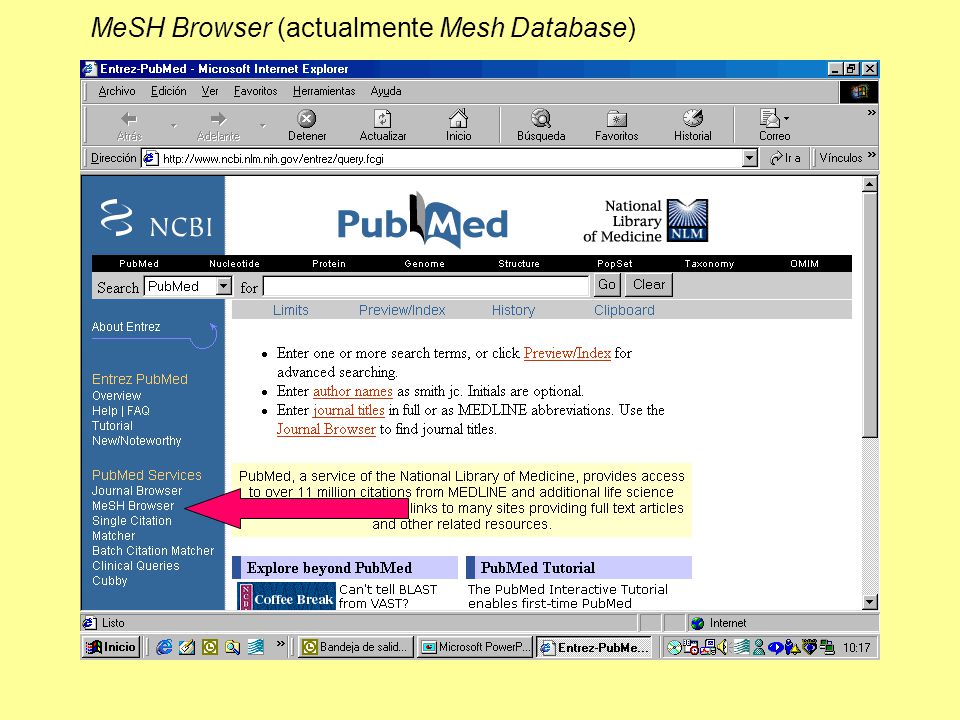The height and width of the screenshot is (720, 960).
Task: Switch to the Structure database tab
Action: tap(519, 264)
